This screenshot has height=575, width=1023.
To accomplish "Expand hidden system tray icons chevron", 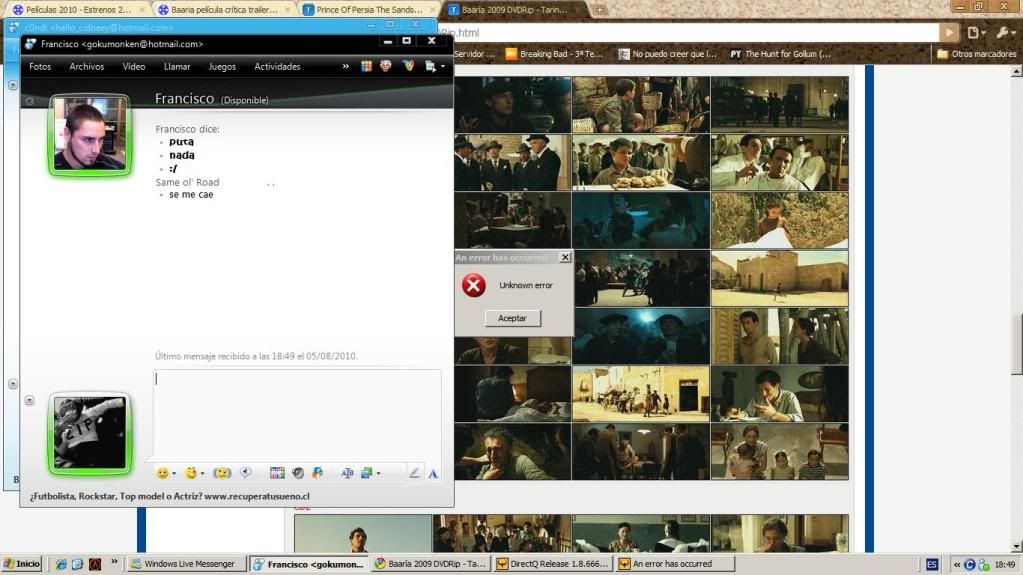I will pos(957,565).
